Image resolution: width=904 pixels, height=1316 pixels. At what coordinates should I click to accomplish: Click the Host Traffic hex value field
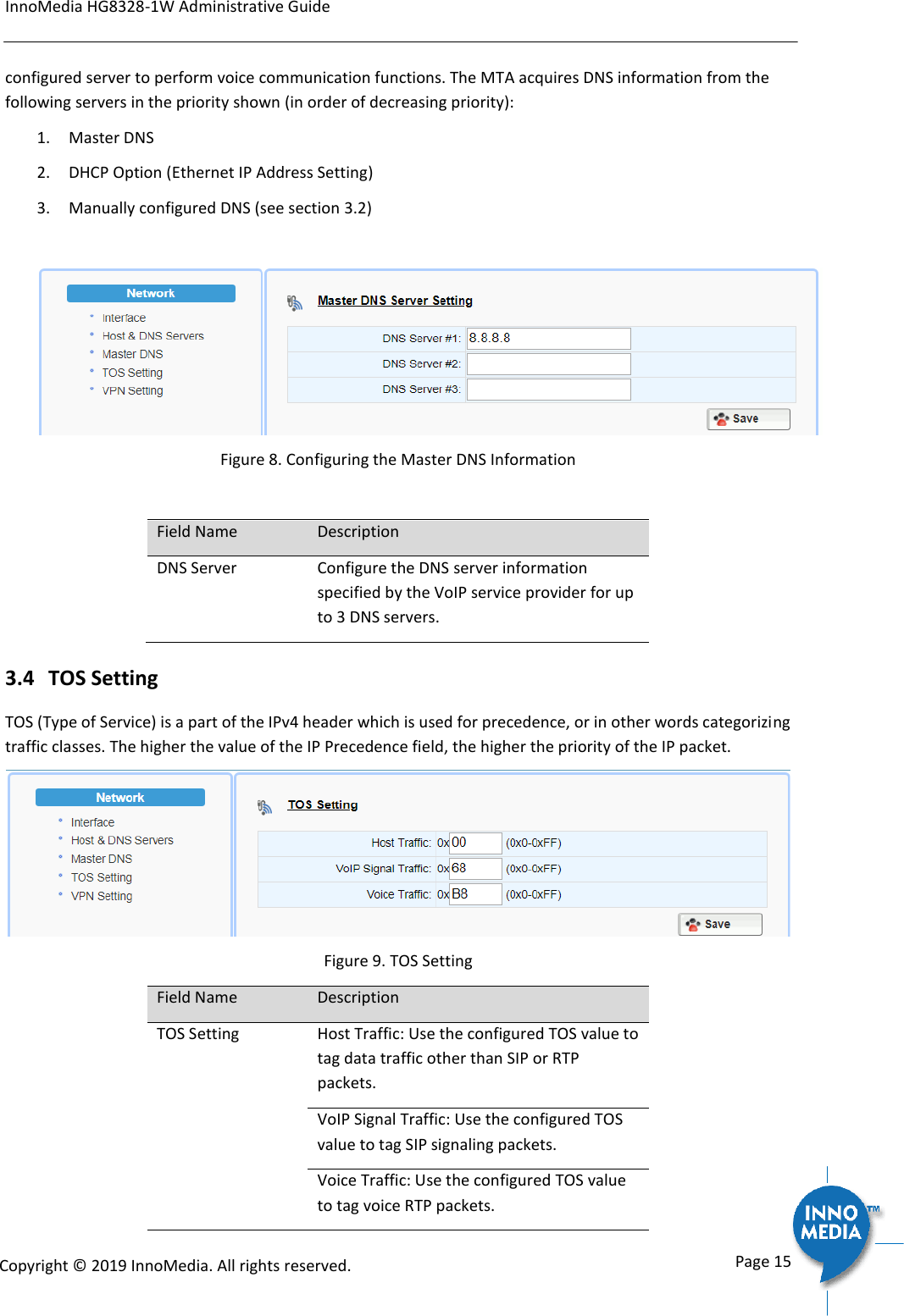click(474, 842)
